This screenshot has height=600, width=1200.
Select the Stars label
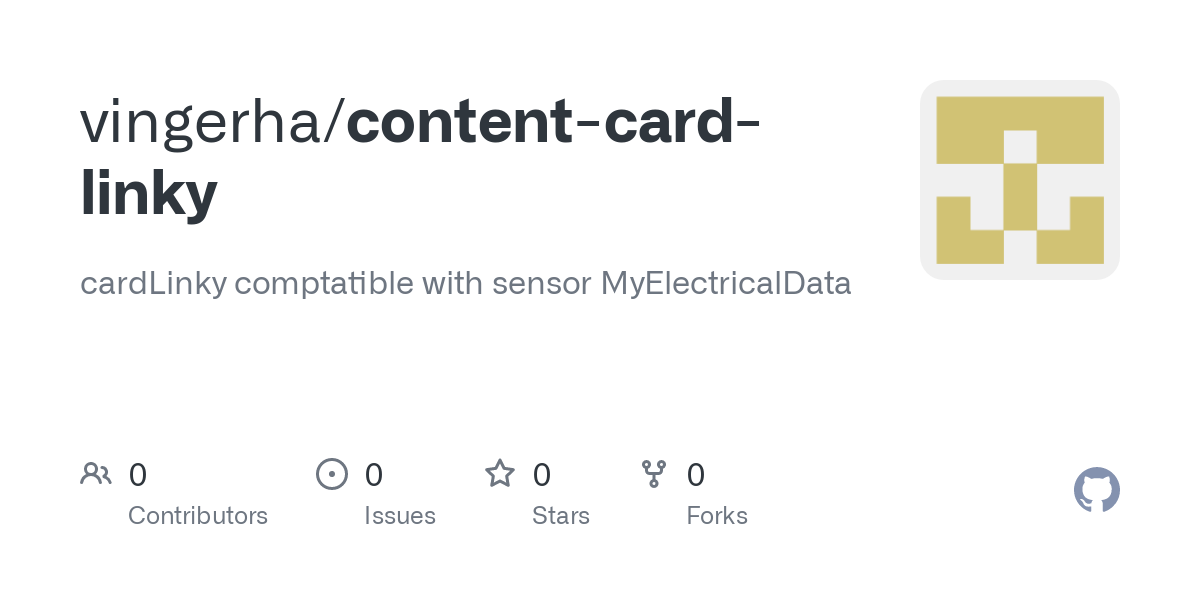(561, 516)
